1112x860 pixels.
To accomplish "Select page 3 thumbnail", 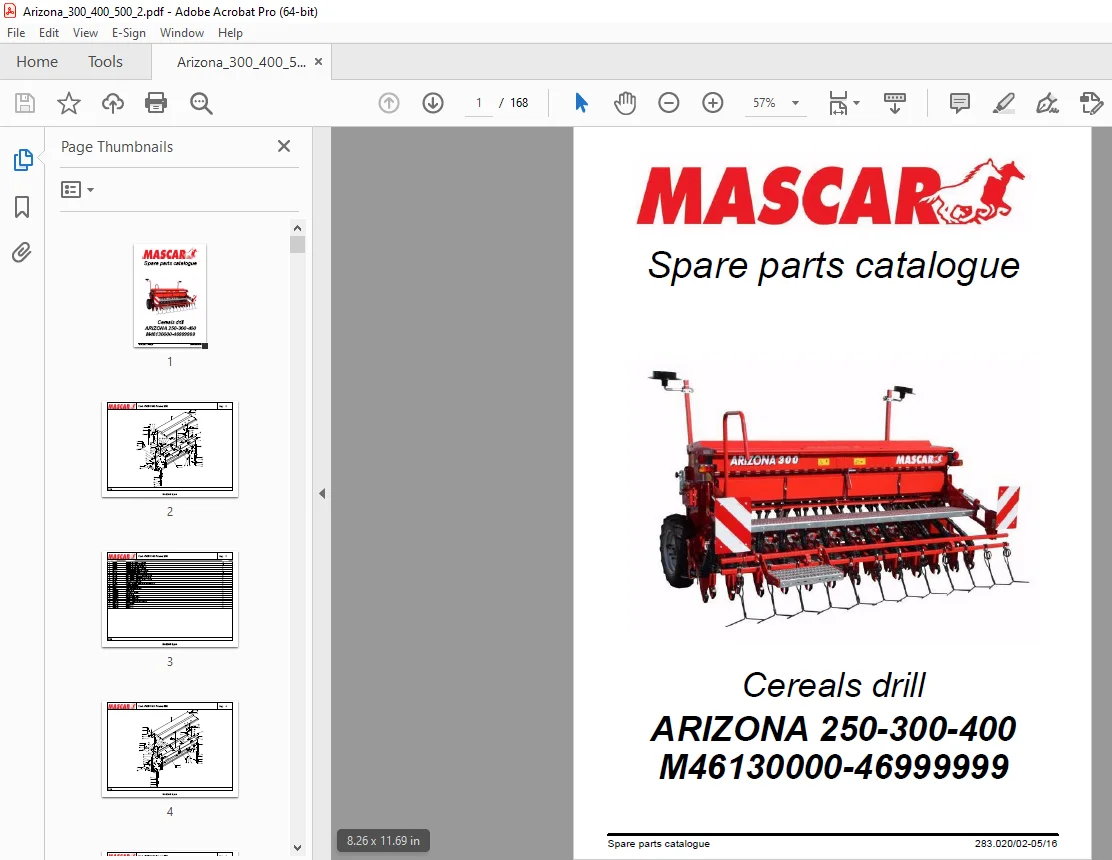I will tap(170, 599).
